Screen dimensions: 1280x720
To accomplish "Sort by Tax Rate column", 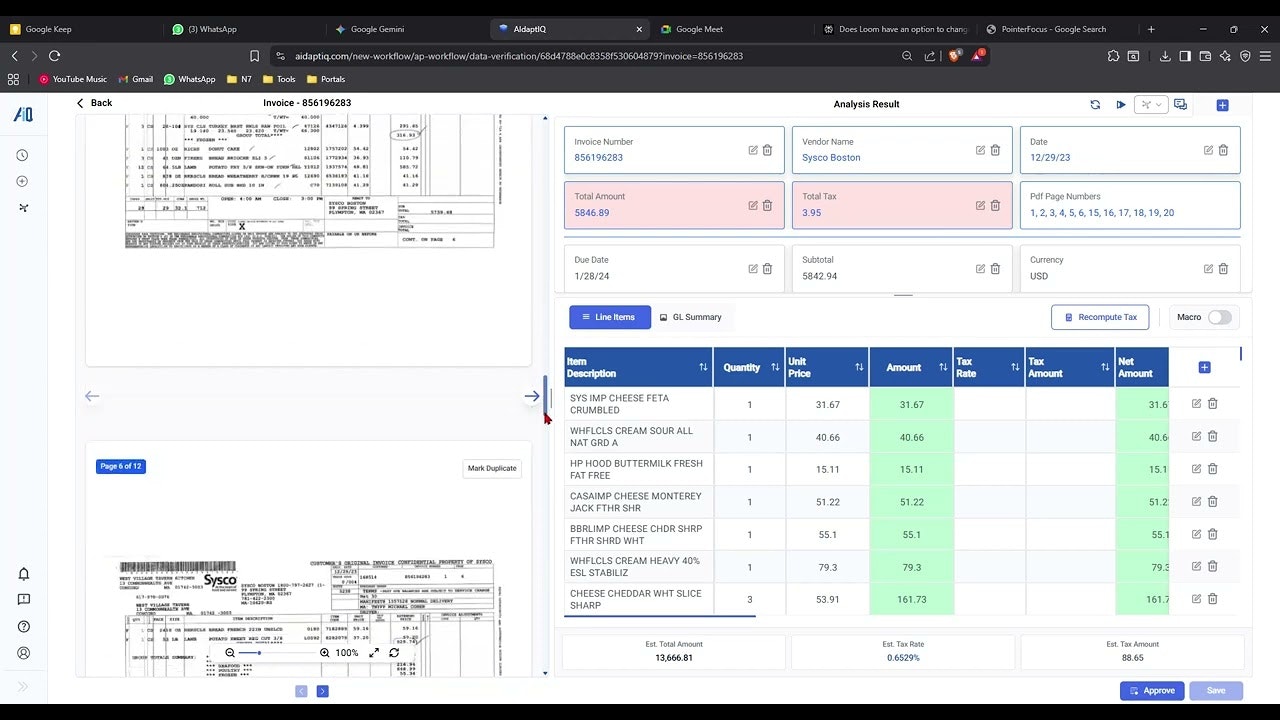I will pyautogui.click(x=1015, y=367).
